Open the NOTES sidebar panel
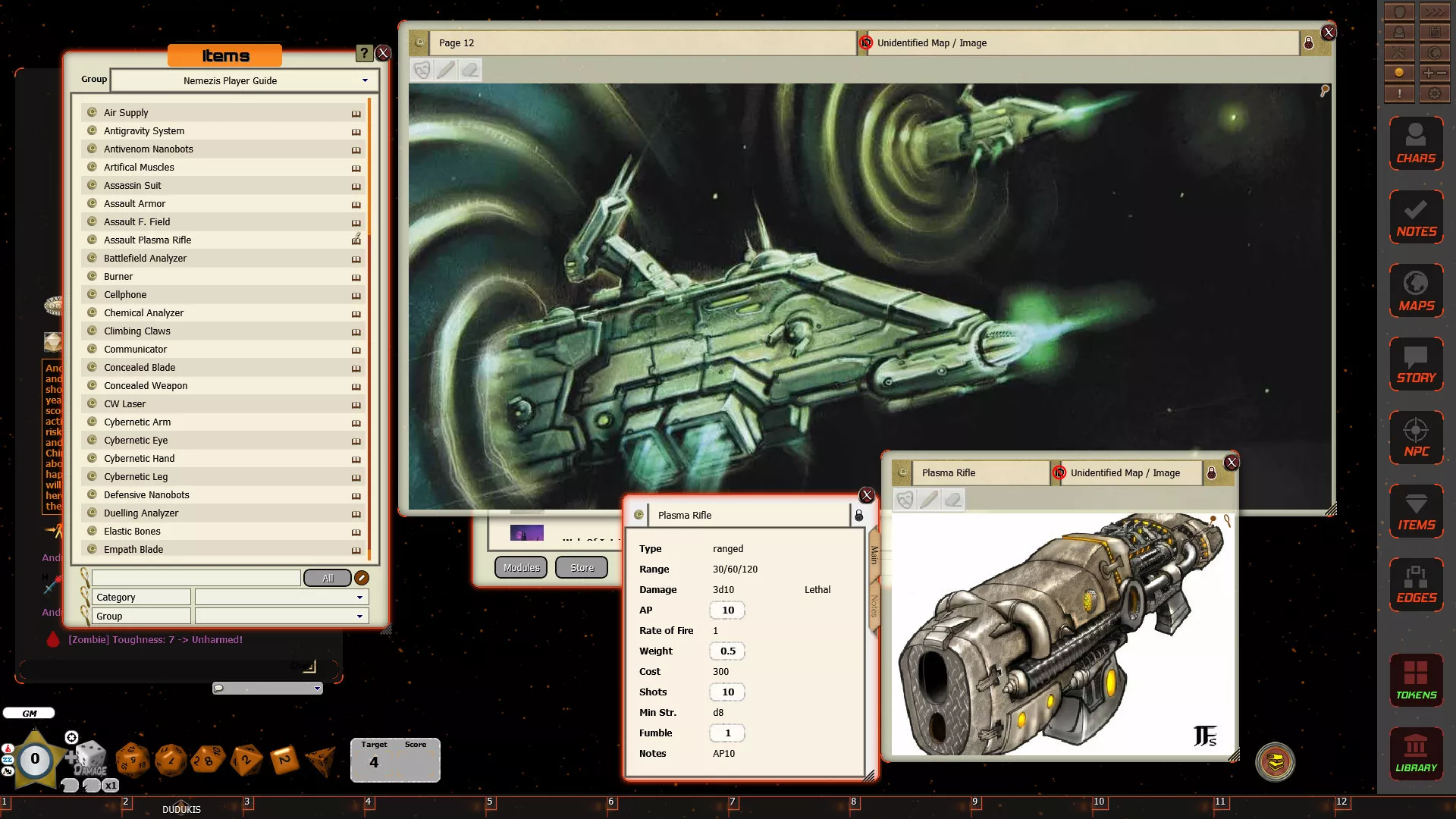This screenshot has width=1456, height=819. click(x=1416, y=216)
